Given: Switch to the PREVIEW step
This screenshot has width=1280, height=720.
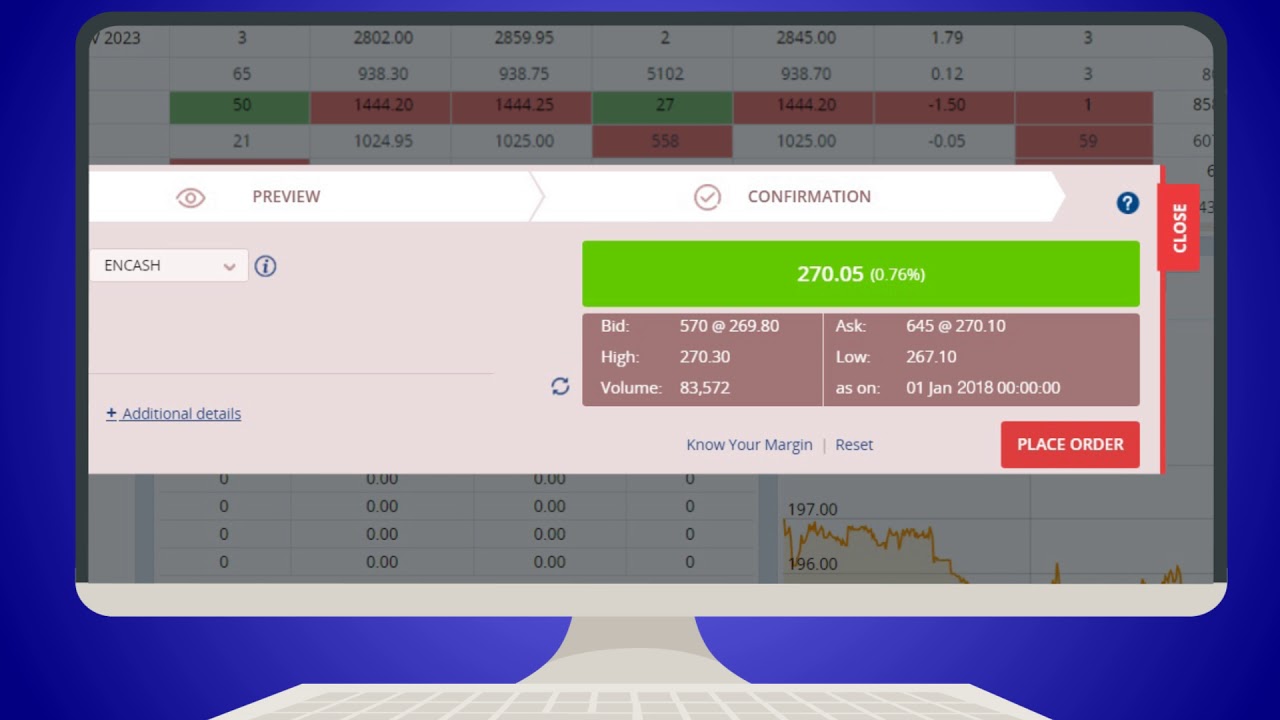Looking at the screenshot, I should click(286, 197).
